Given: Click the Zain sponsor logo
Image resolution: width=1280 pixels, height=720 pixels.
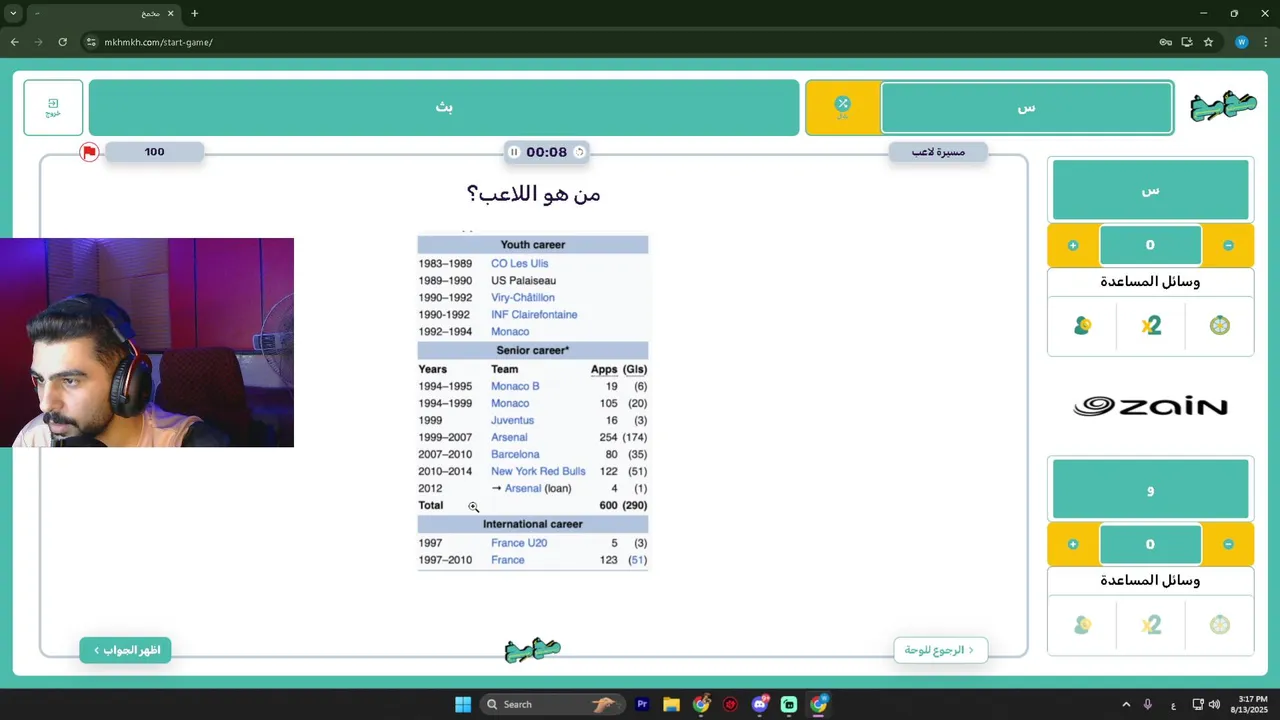Looking at the screenshot, I should tap(1150, 406).
